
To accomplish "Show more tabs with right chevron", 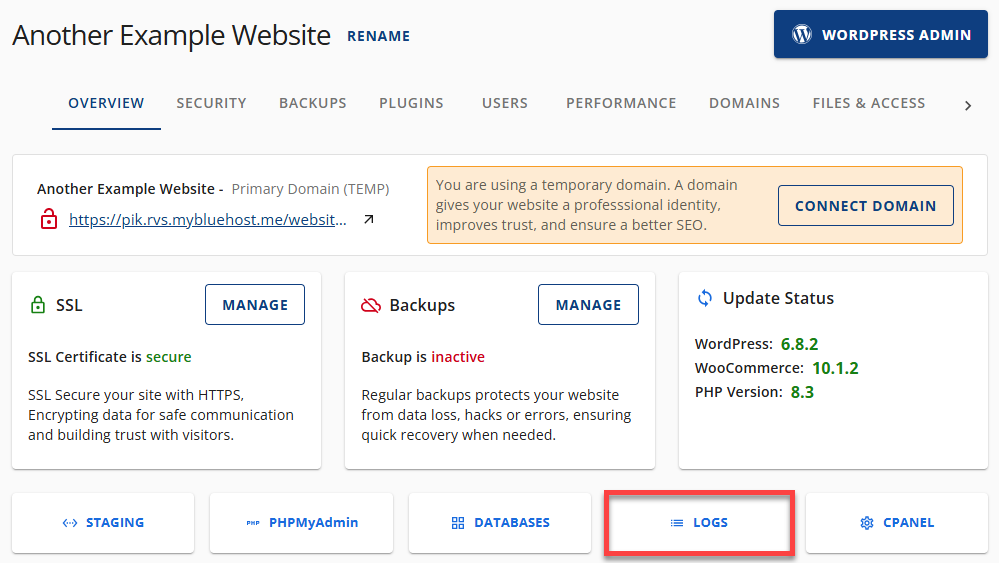I will (968, 106).
